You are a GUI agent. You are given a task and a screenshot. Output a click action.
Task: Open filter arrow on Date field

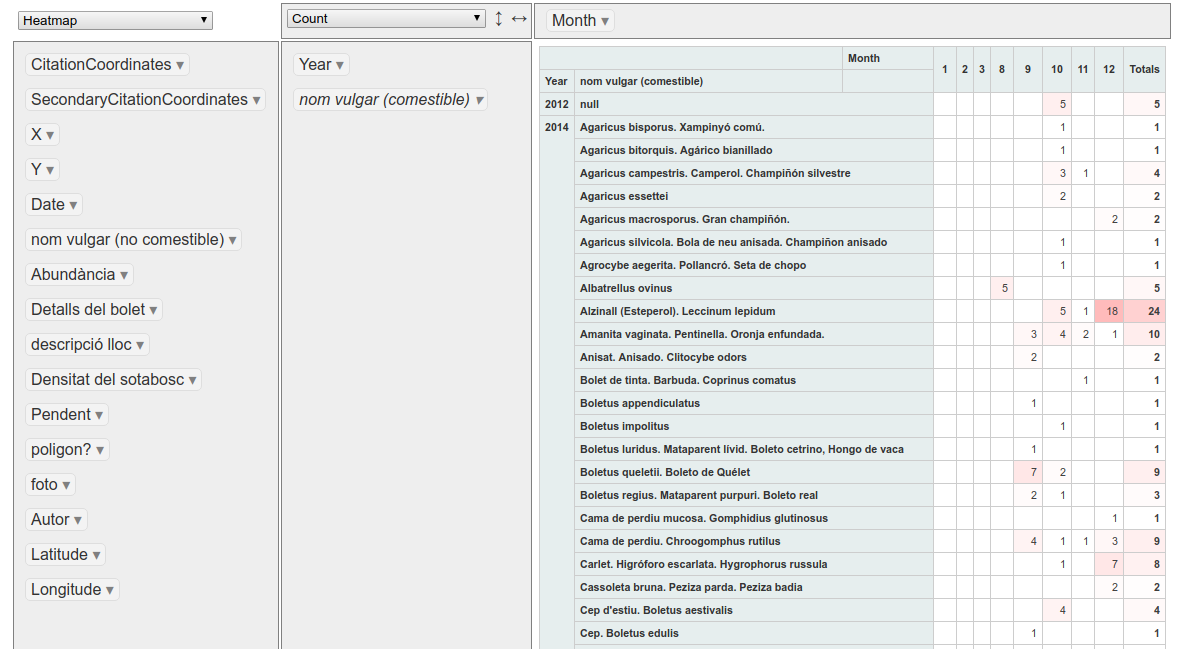click(73, 205)
